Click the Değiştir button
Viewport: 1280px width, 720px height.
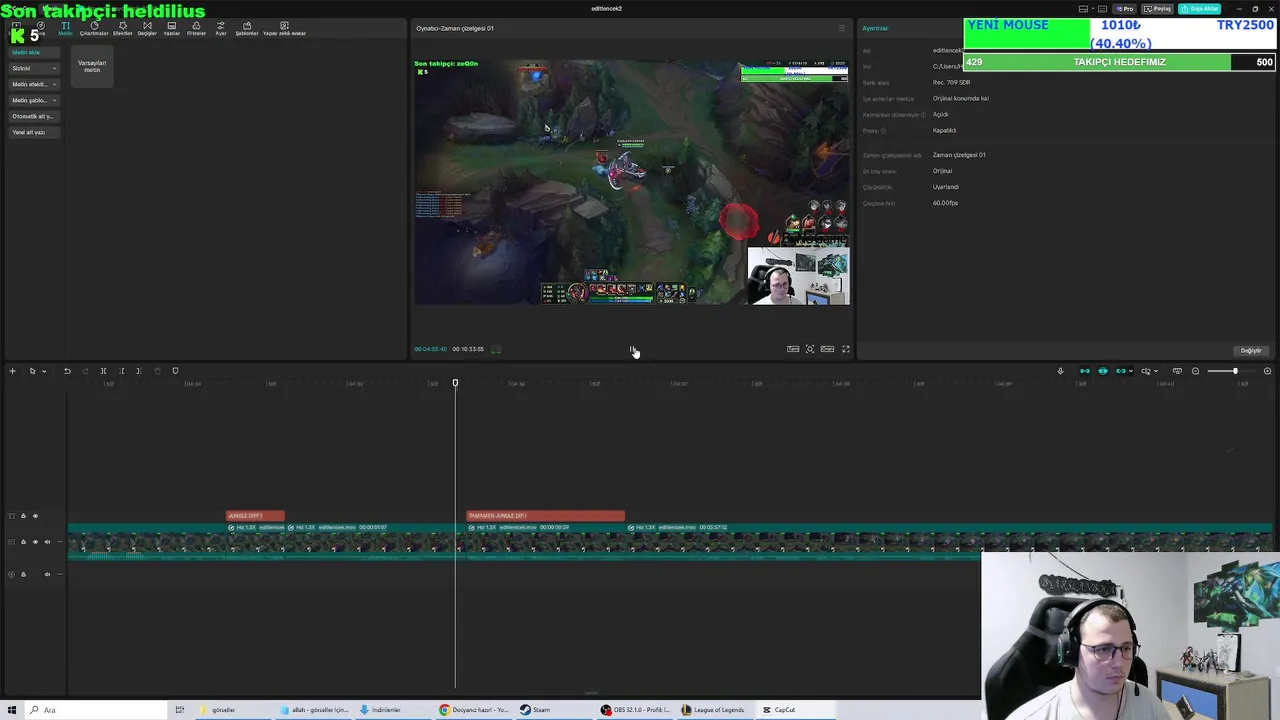1251,350
